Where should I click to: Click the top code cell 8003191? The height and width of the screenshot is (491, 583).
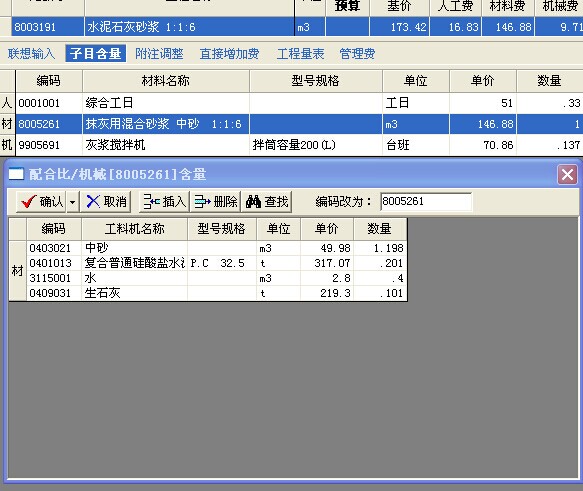tap(48, 27)
